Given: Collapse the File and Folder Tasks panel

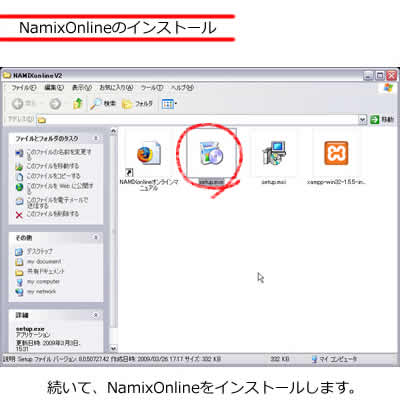Looking at the screenshot, I should click(x=96, y=138).
